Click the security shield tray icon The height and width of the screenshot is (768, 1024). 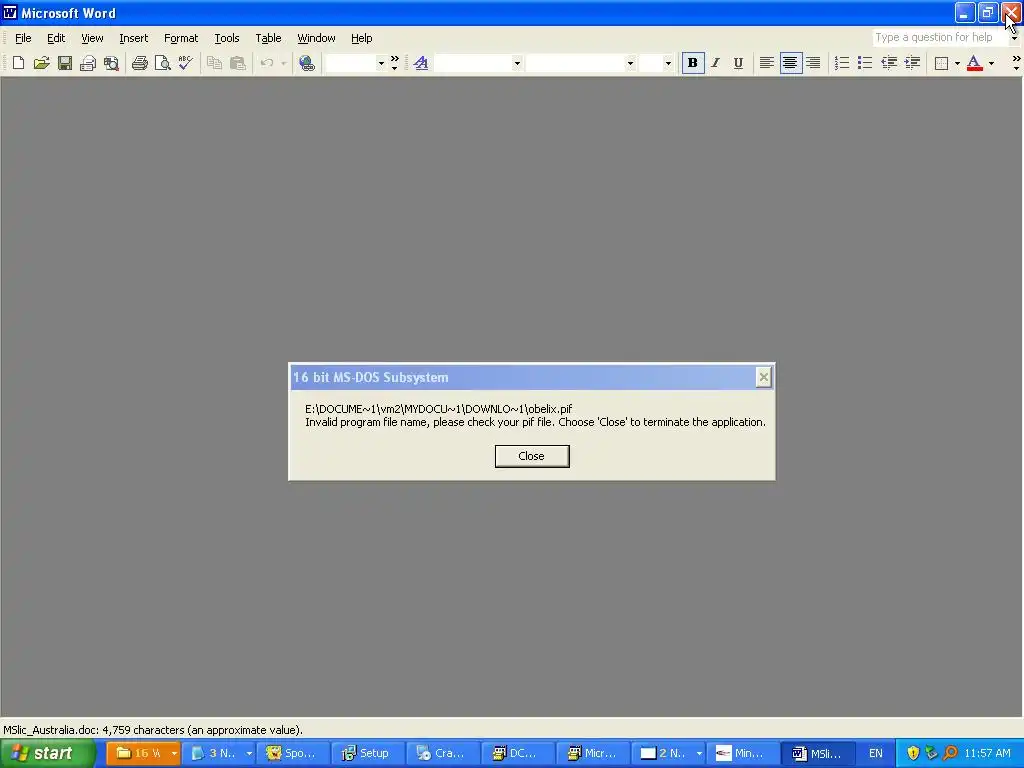[913, 753]
